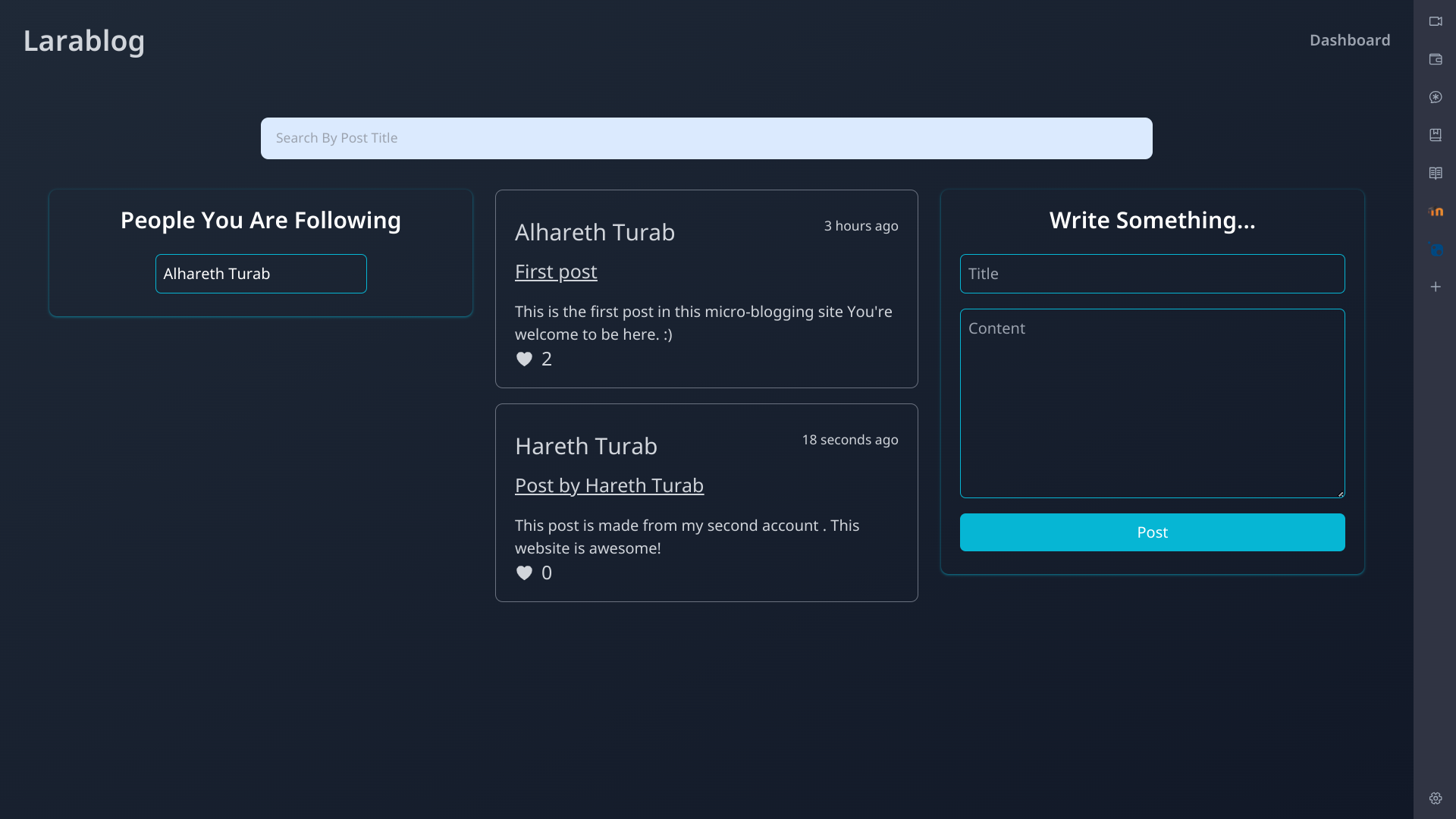Open 'Post by Hareth Turab' link

(x=609, y=485)
